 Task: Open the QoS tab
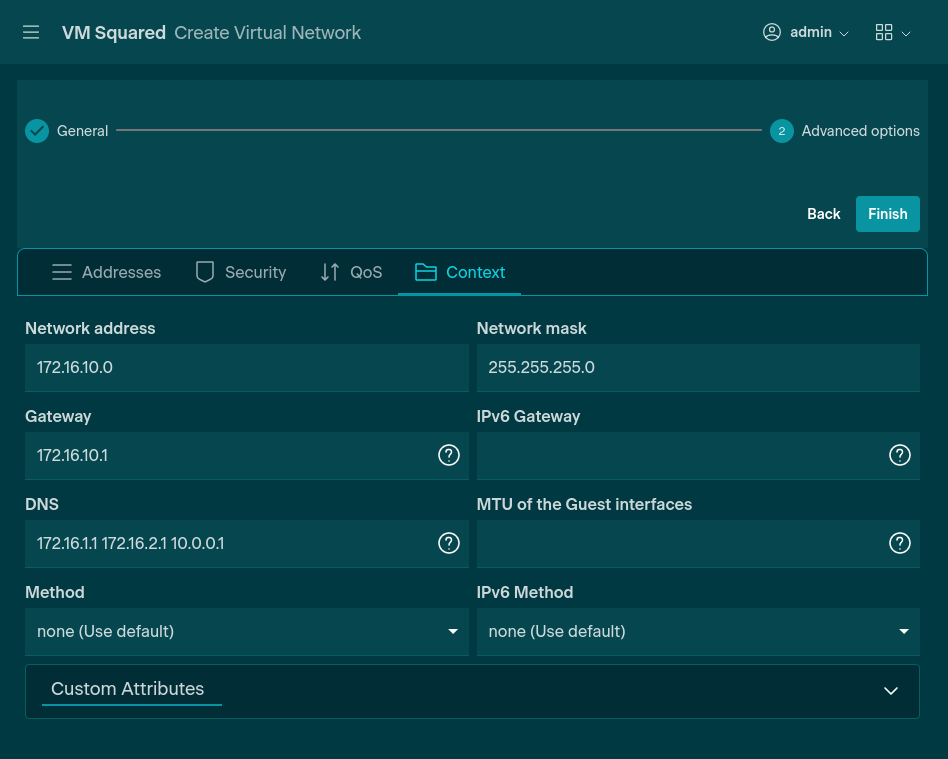(x=351, y=272)
